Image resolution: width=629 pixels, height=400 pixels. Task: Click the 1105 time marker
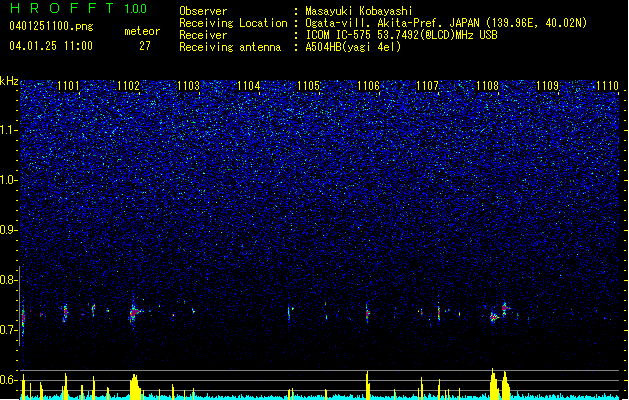(308, 85)
